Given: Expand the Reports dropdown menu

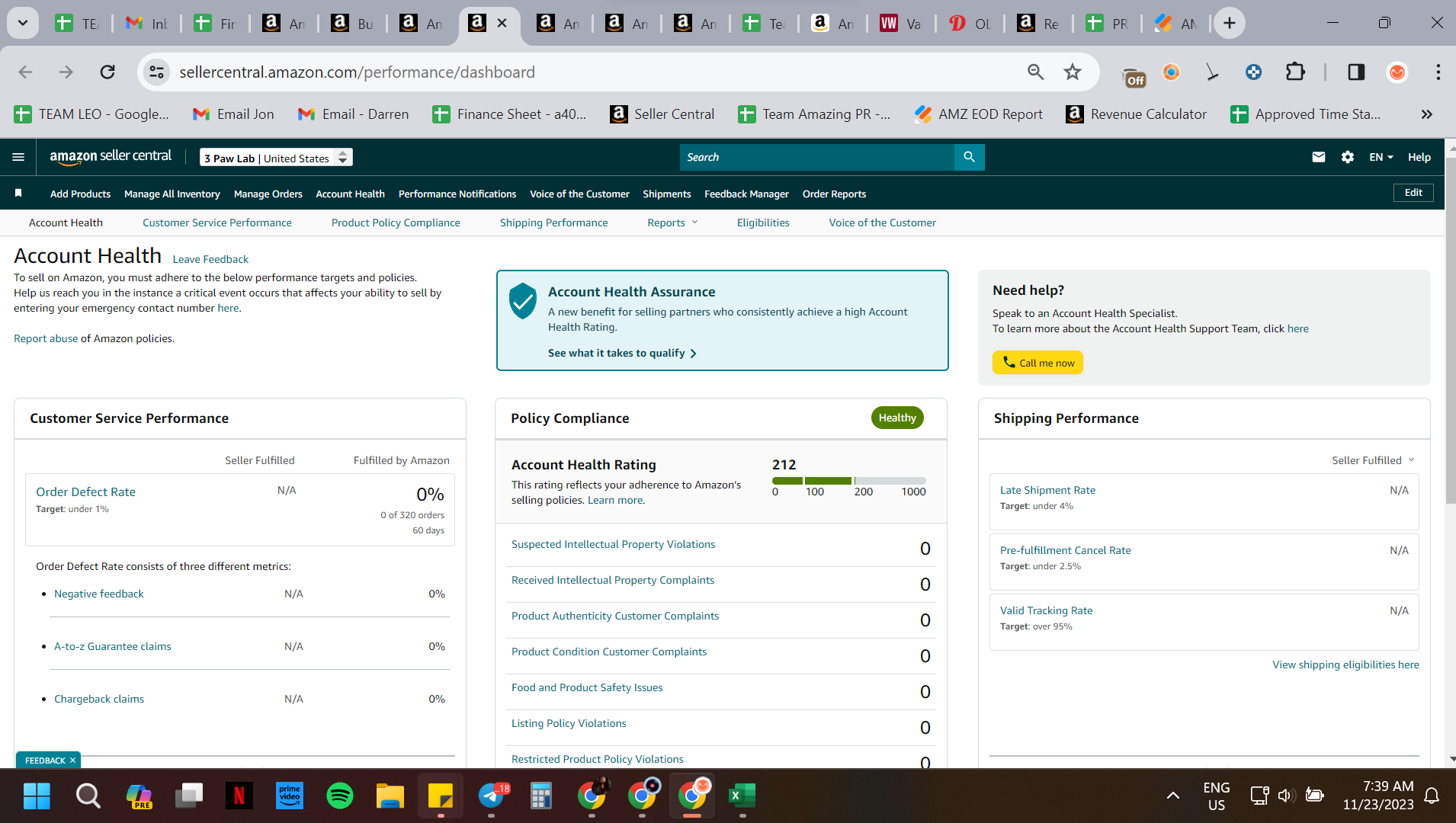Looking at the screenshot, I should [672, 223].
